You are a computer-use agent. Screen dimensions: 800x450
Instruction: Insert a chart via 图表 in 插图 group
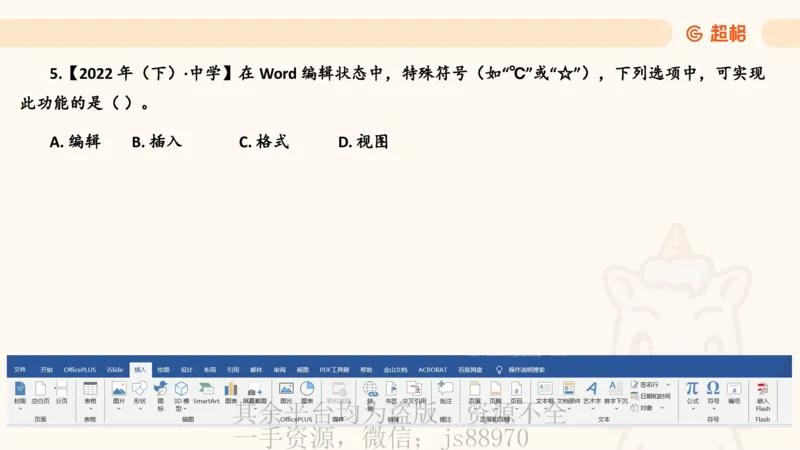coord(231,393)
